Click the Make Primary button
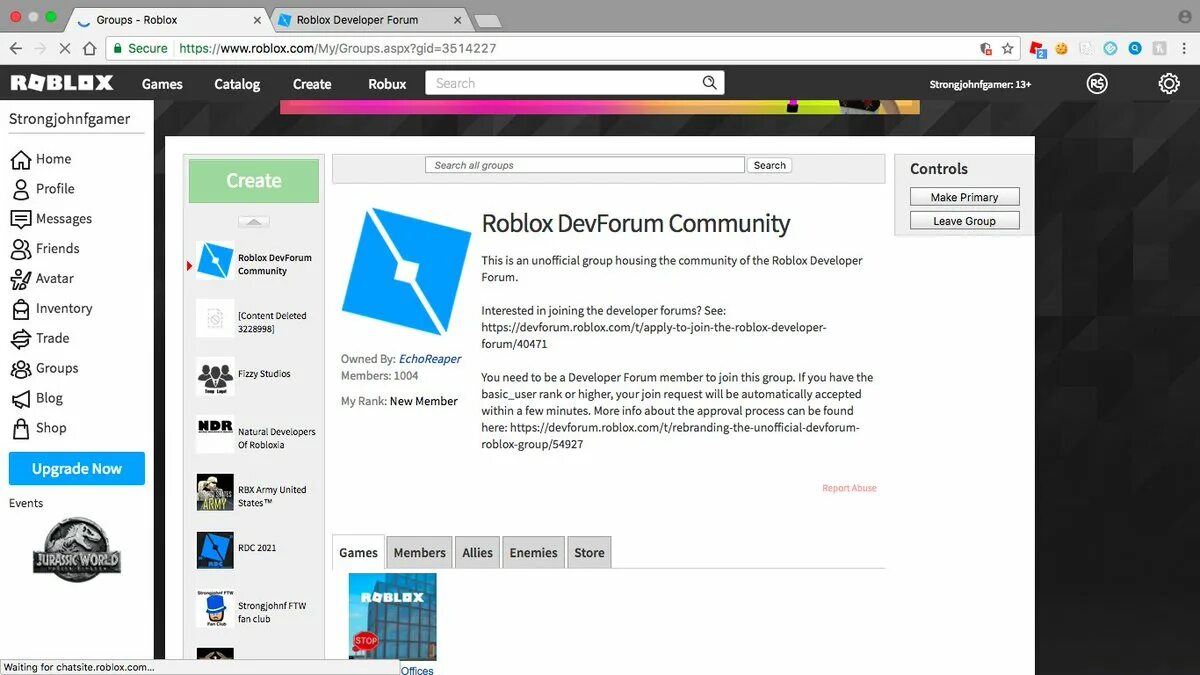Image resolution: width=1200 pixels, height=675 pixels. [x=965, y=197]
